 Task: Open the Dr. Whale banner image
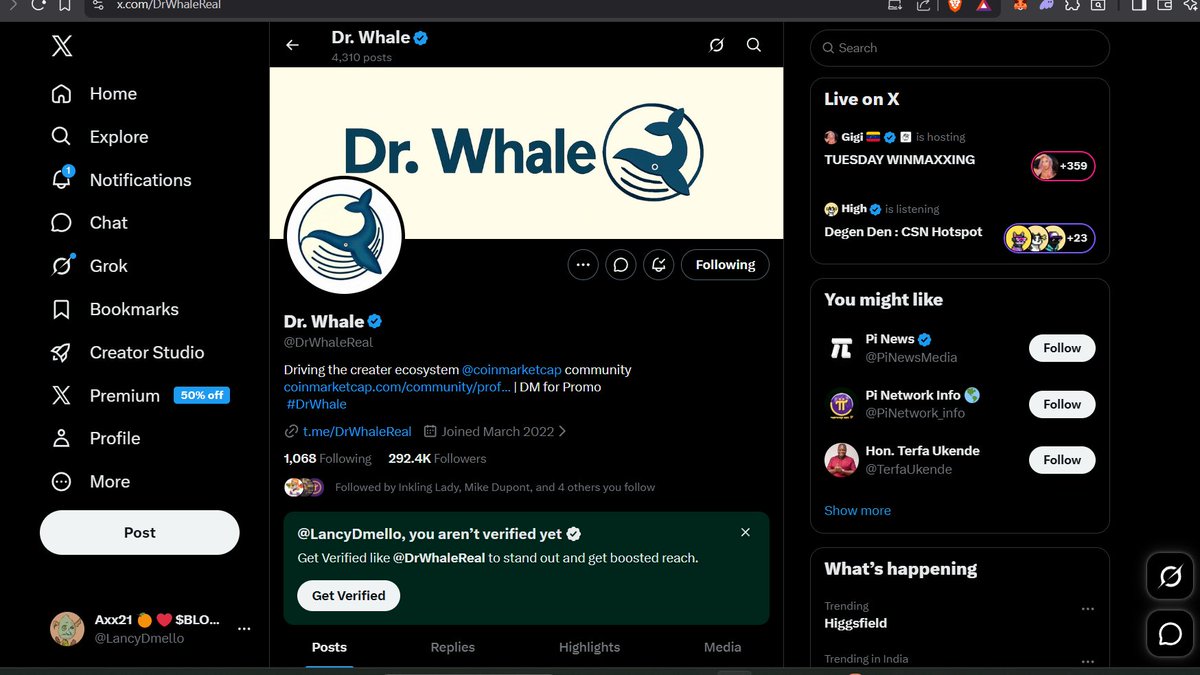pyautogui.click(x=526, y=153)
